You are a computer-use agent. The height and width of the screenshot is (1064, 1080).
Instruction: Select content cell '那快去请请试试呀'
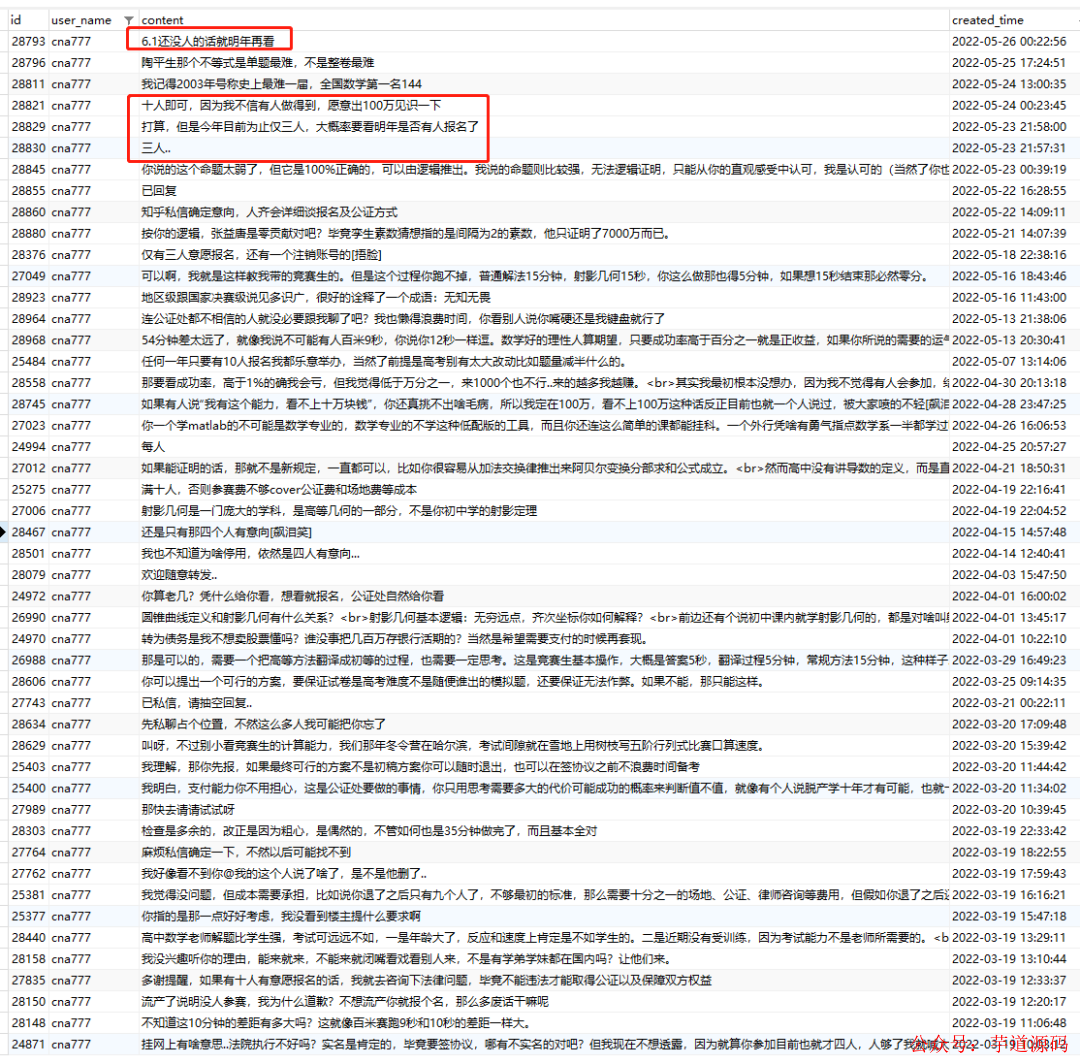pyautogui.click(x=188, y=810)
